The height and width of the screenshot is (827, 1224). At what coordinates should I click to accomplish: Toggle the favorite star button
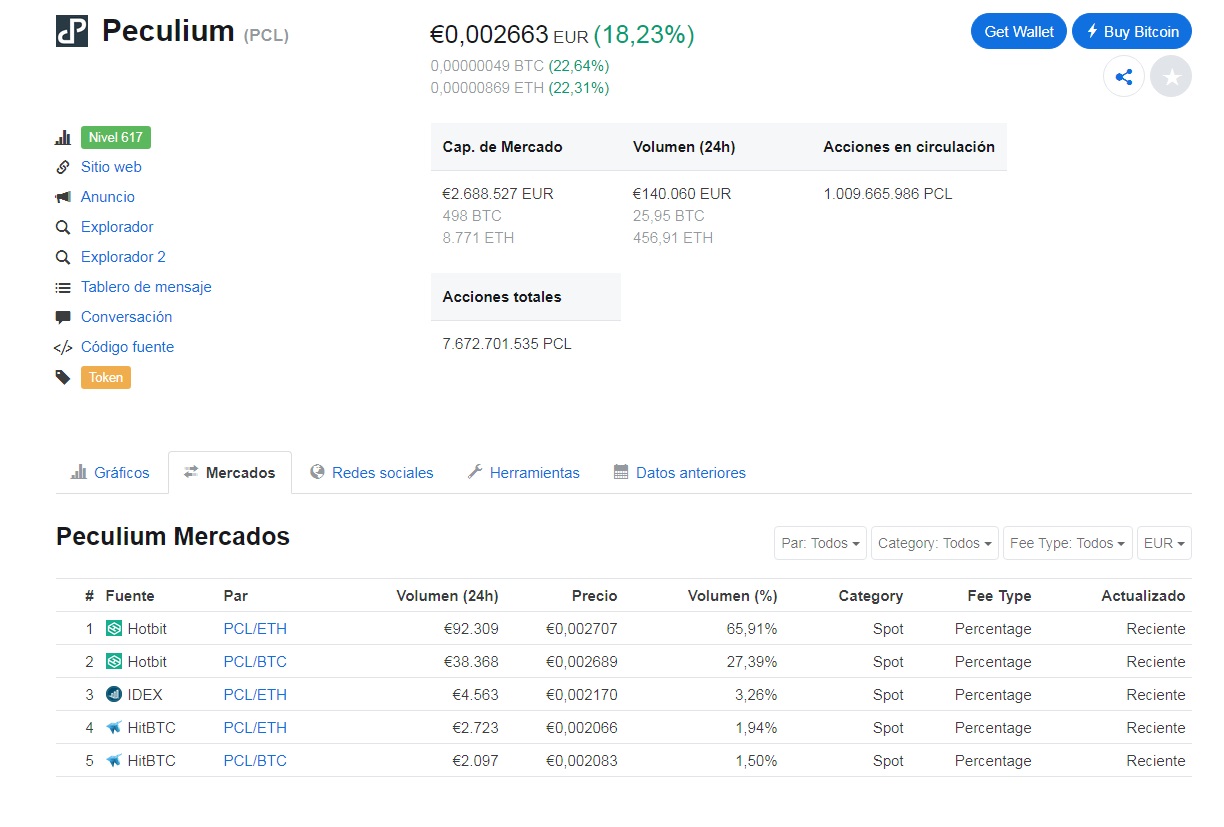pyautogui.click(x=1170, y=77)
